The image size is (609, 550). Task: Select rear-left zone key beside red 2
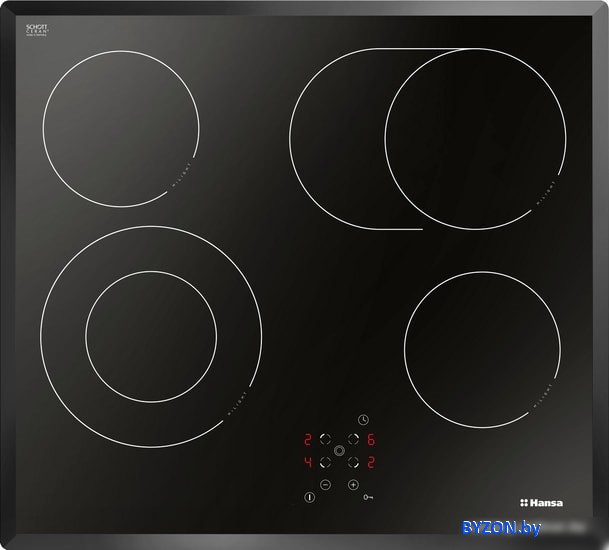(325, 439)
